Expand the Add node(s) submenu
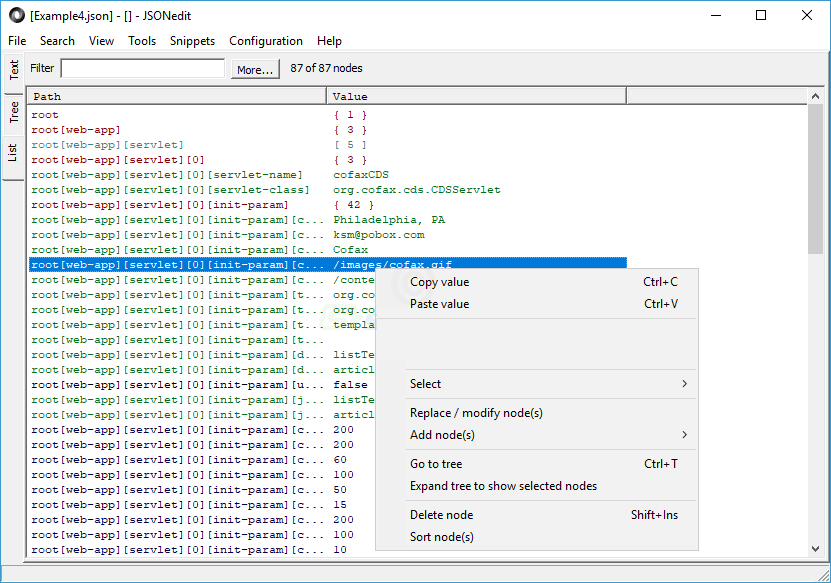 684,435
